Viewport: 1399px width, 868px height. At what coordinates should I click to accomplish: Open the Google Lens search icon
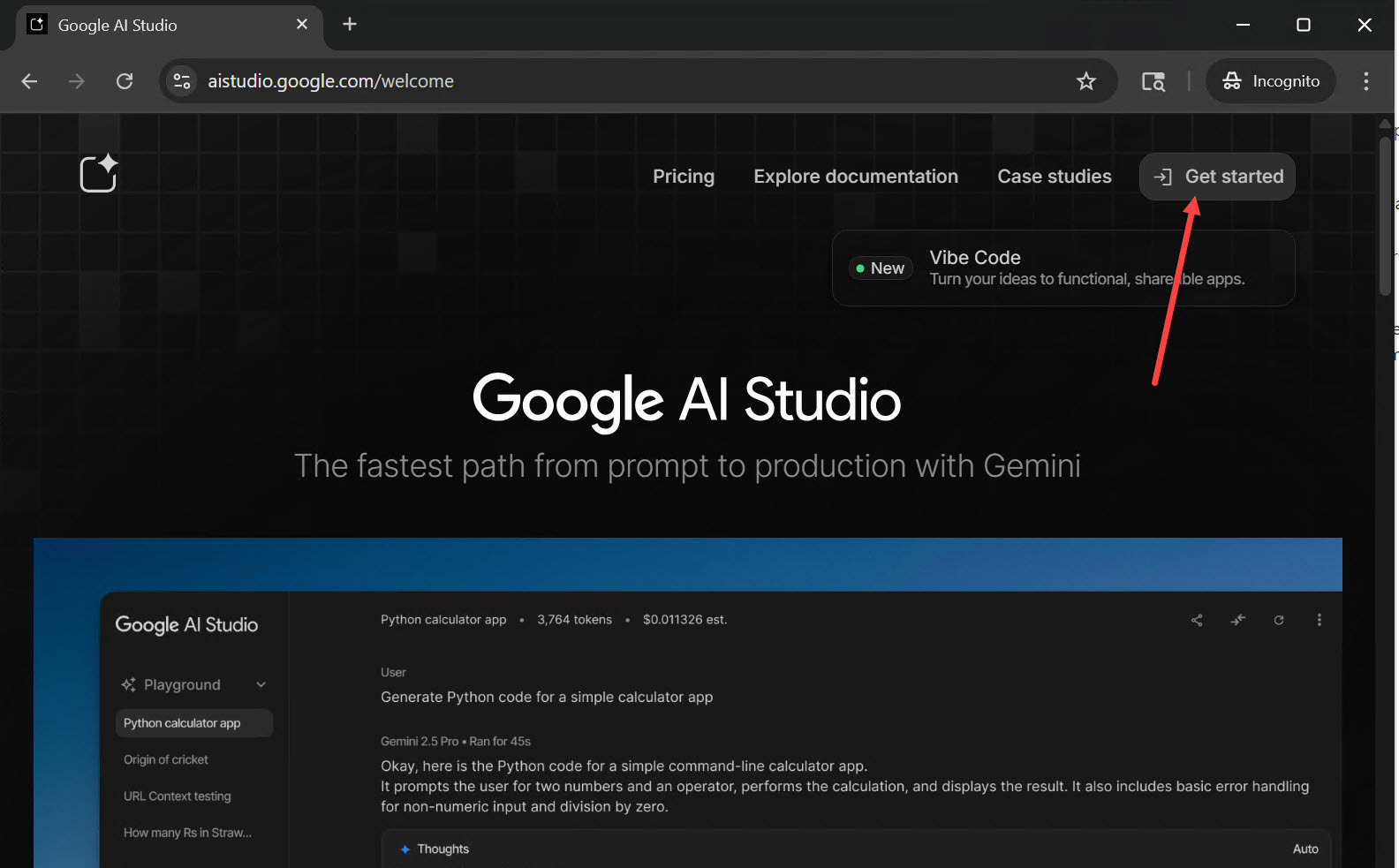1153,81
